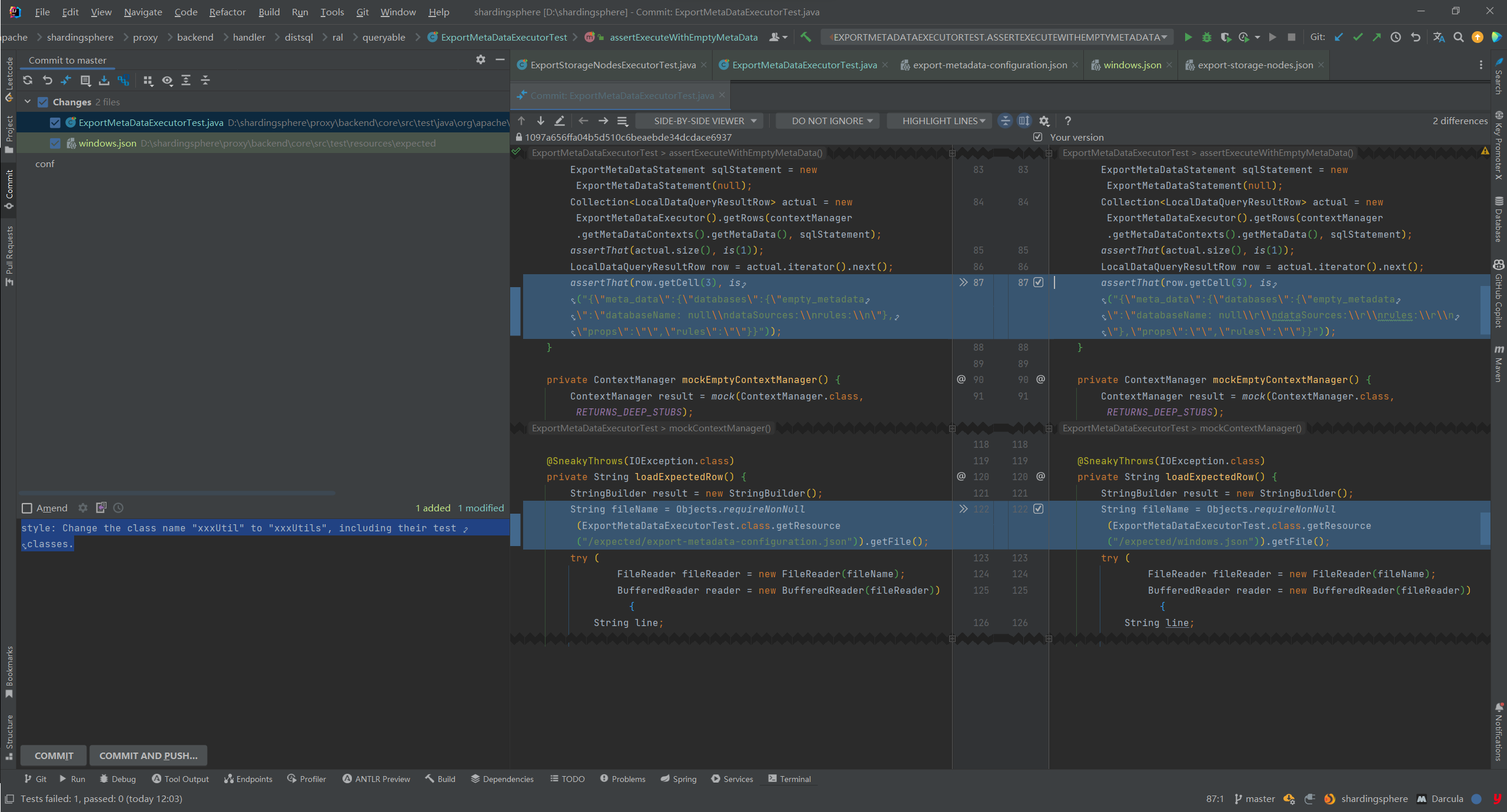Click the green Run button in main toolbar
The image size is (1507, 812).
pyautogui.click(x=1187, y=37)
